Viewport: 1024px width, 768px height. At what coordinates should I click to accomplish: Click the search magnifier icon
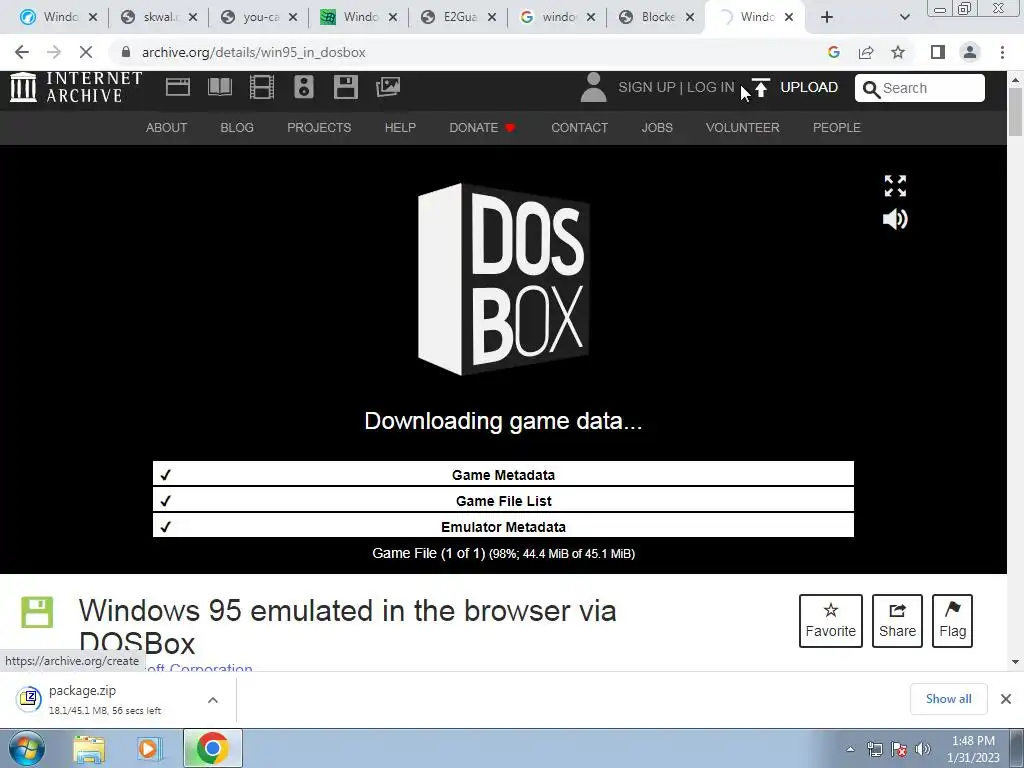click(x=871, y=89)
